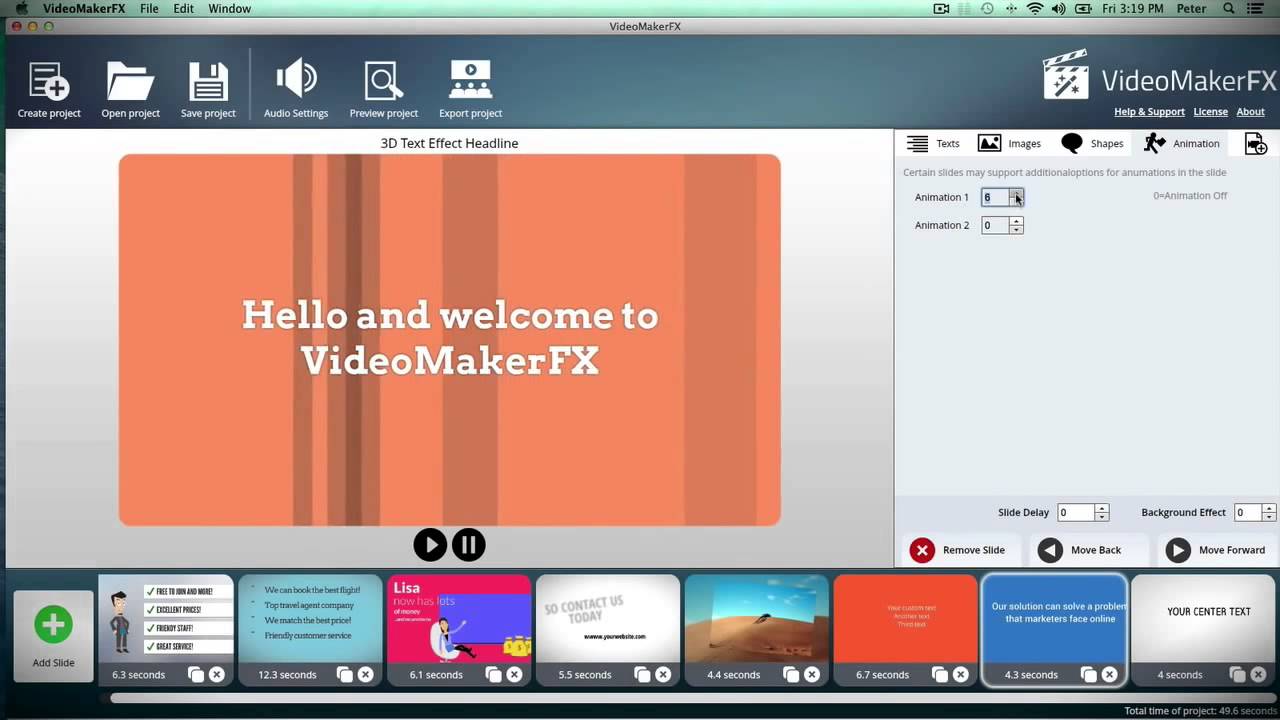Click the Background Effect stepper arrows
Screen dimensions: 1280x720
click(x=1269, y=512)
